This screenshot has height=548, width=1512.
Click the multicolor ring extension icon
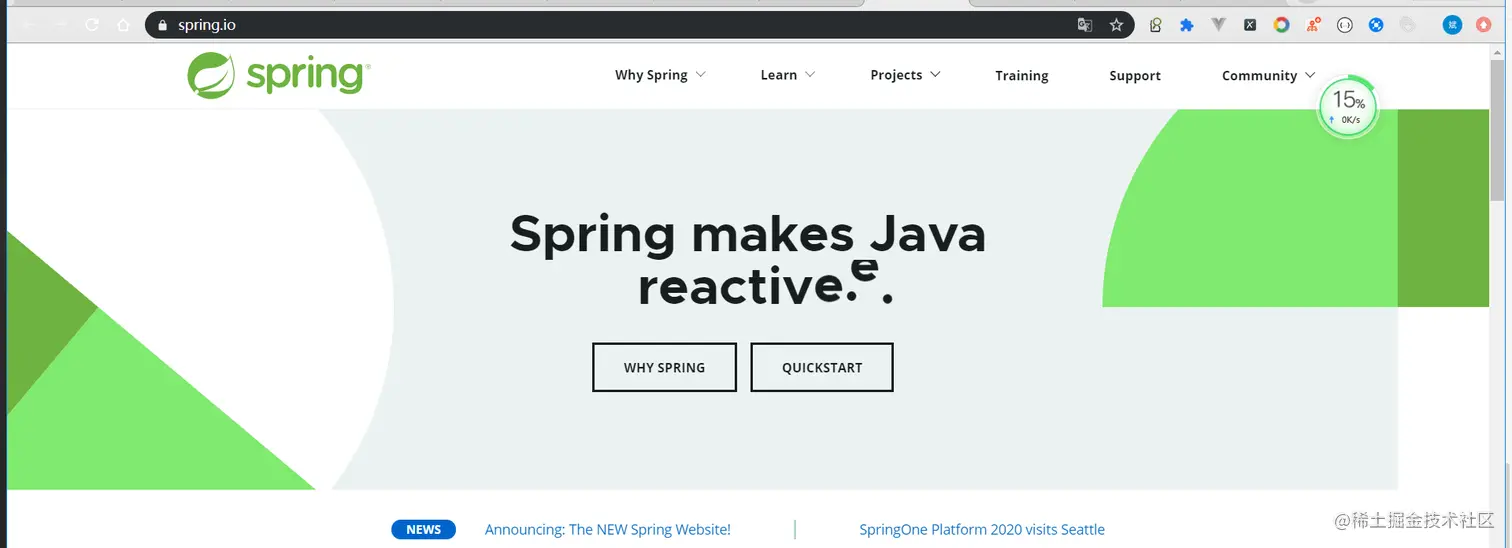coord(1281,25)
